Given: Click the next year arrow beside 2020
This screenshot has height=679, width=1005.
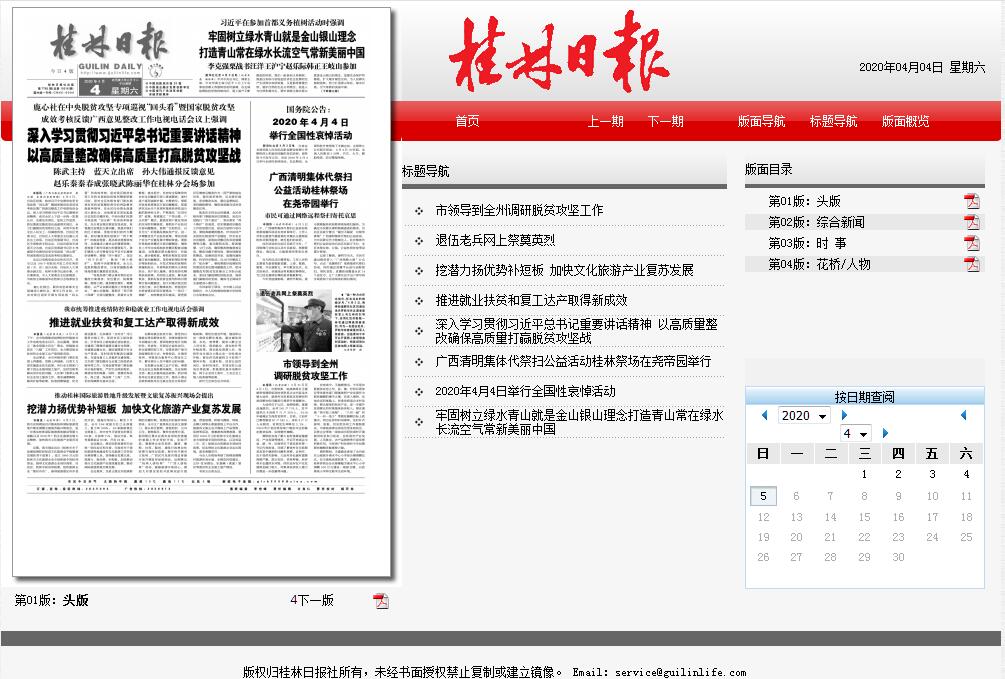Looking at the screenshot, I should click(x=844, y=415).
